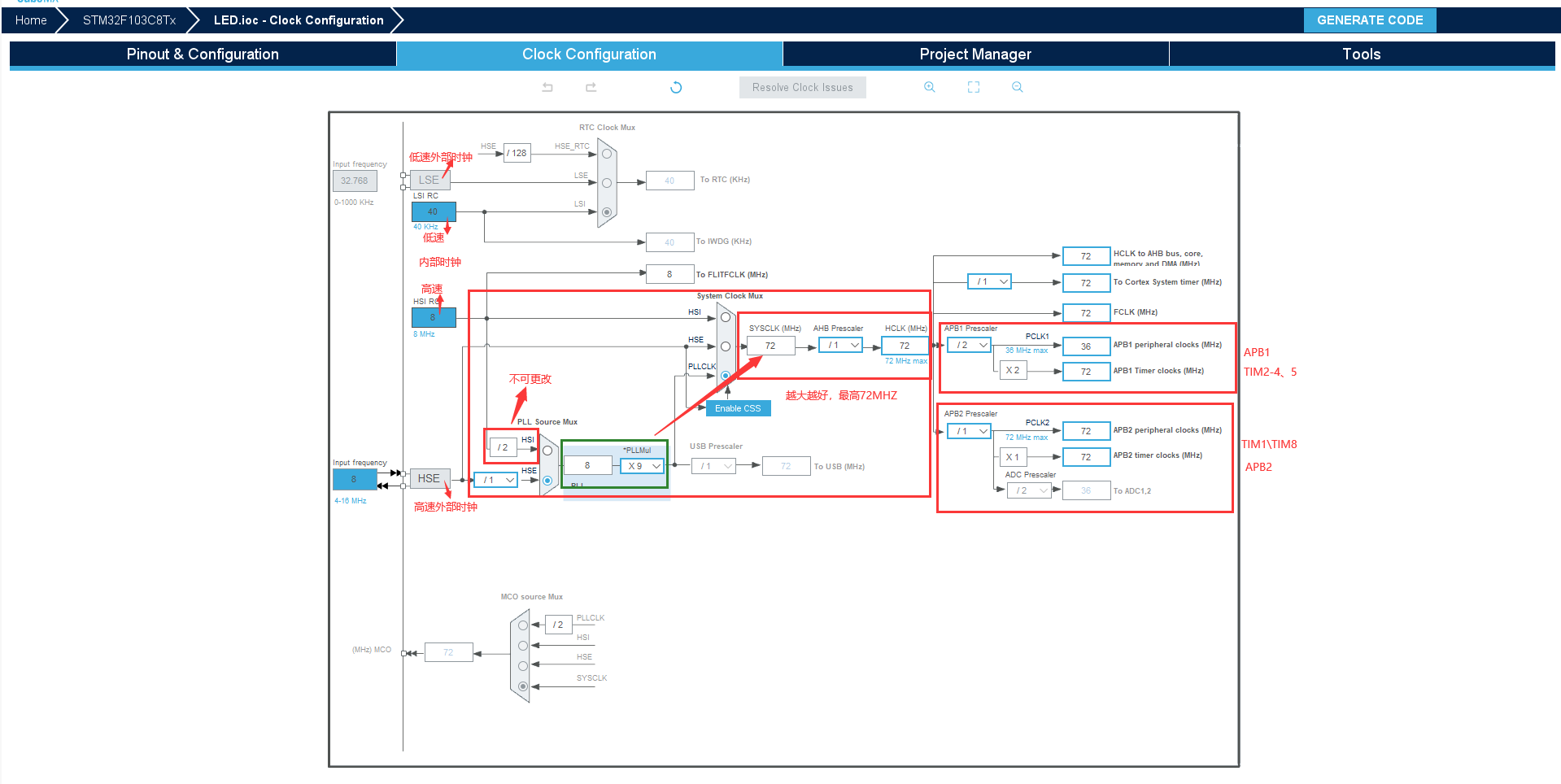Fit the clock diagram to the window

coord(974,87)
